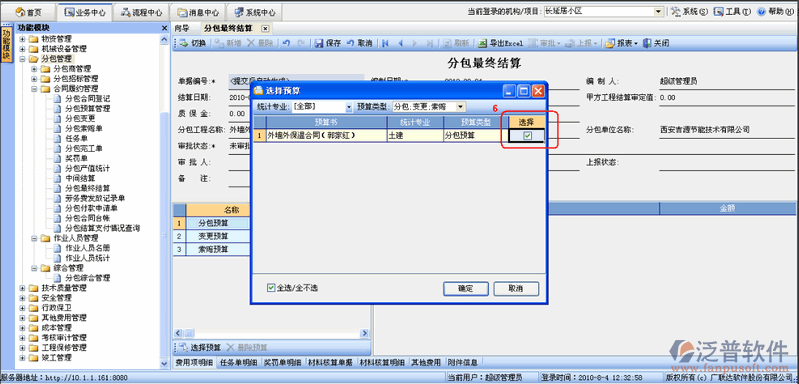The width and height of the screenshot is (799, 384).
Task: Click the 确定 button in dialog
Action: coord(466,289)
